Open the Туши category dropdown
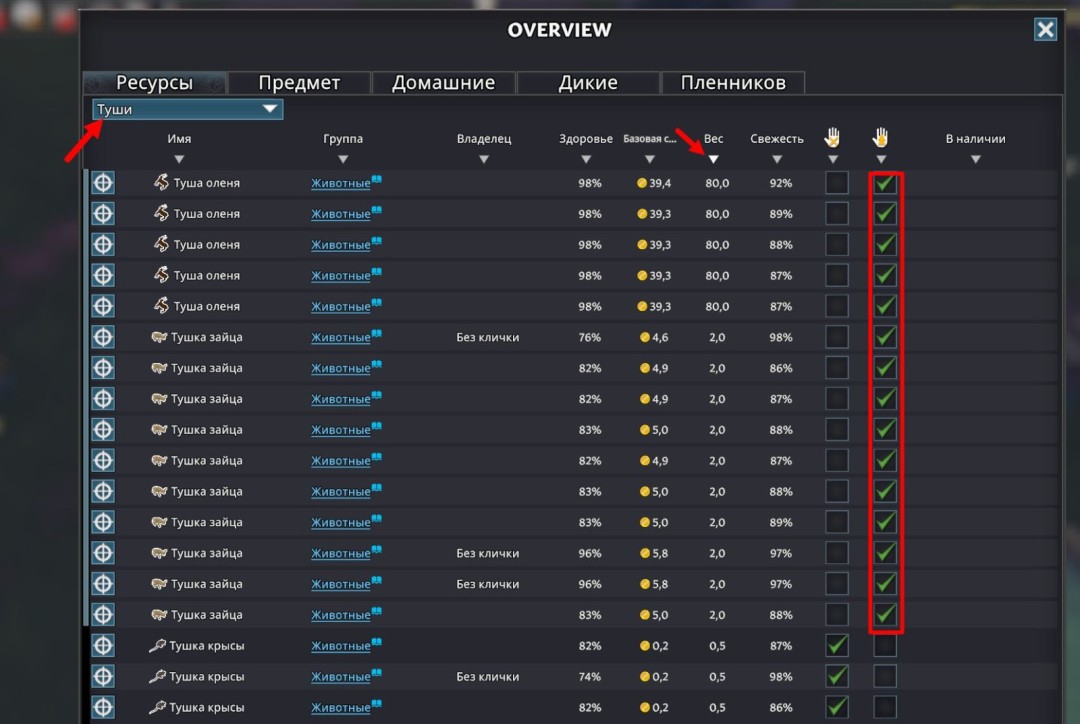 point(188,109)
